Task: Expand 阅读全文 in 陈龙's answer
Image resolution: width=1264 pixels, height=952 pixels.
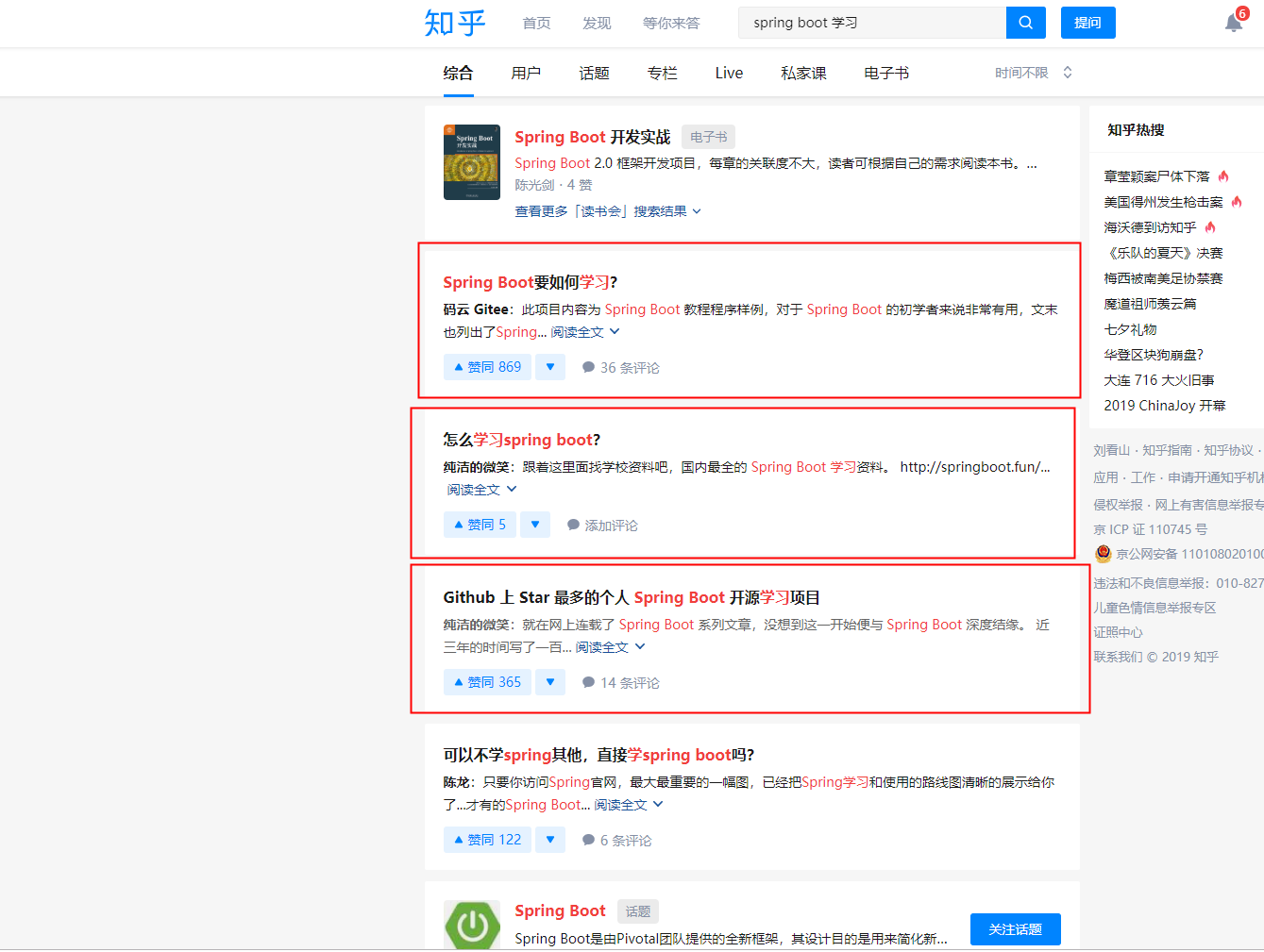Action: [630, 805]
